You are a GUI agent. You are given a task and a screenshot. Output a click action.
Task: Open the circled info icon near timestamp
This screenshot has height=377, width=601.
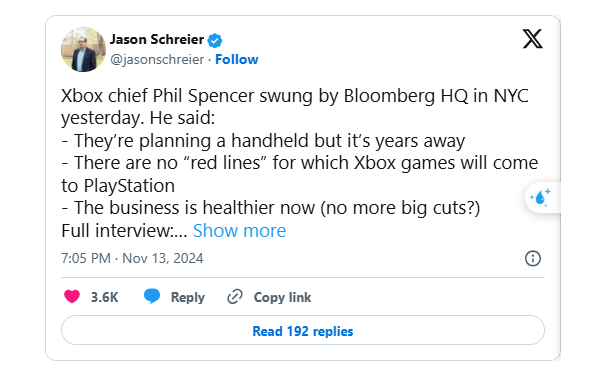point(532,258)
